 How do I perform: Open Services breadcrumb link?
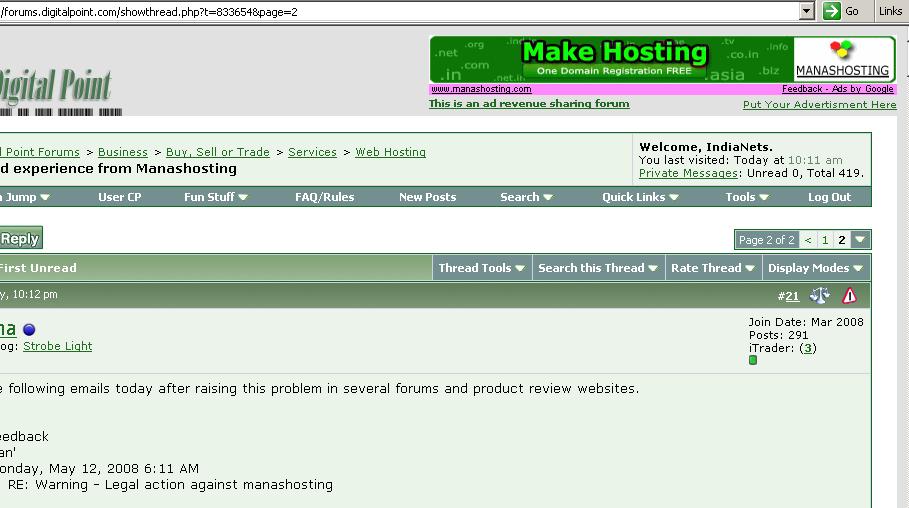pyautogui.click(x=312, y=152)
